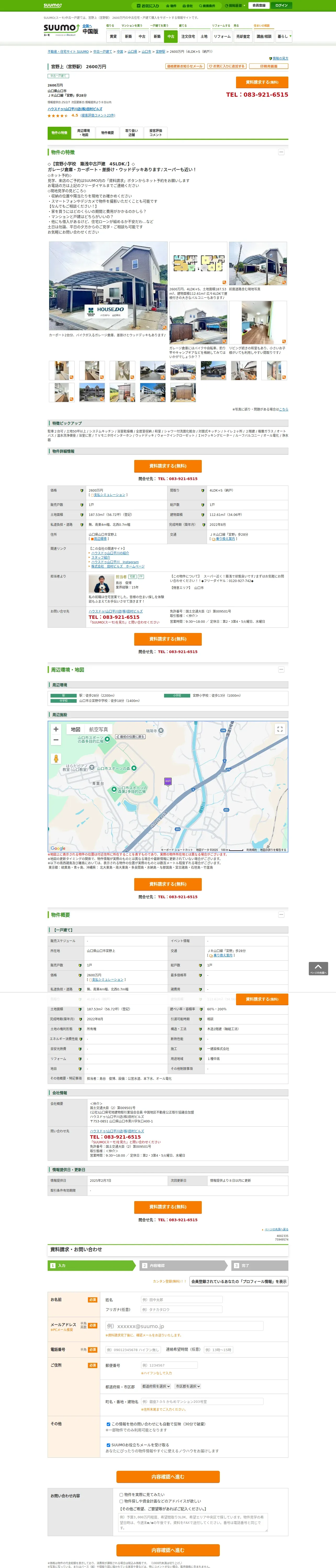Check この情報を他の問い合わせにも自動で反映 checkbox

point(109,1424)
